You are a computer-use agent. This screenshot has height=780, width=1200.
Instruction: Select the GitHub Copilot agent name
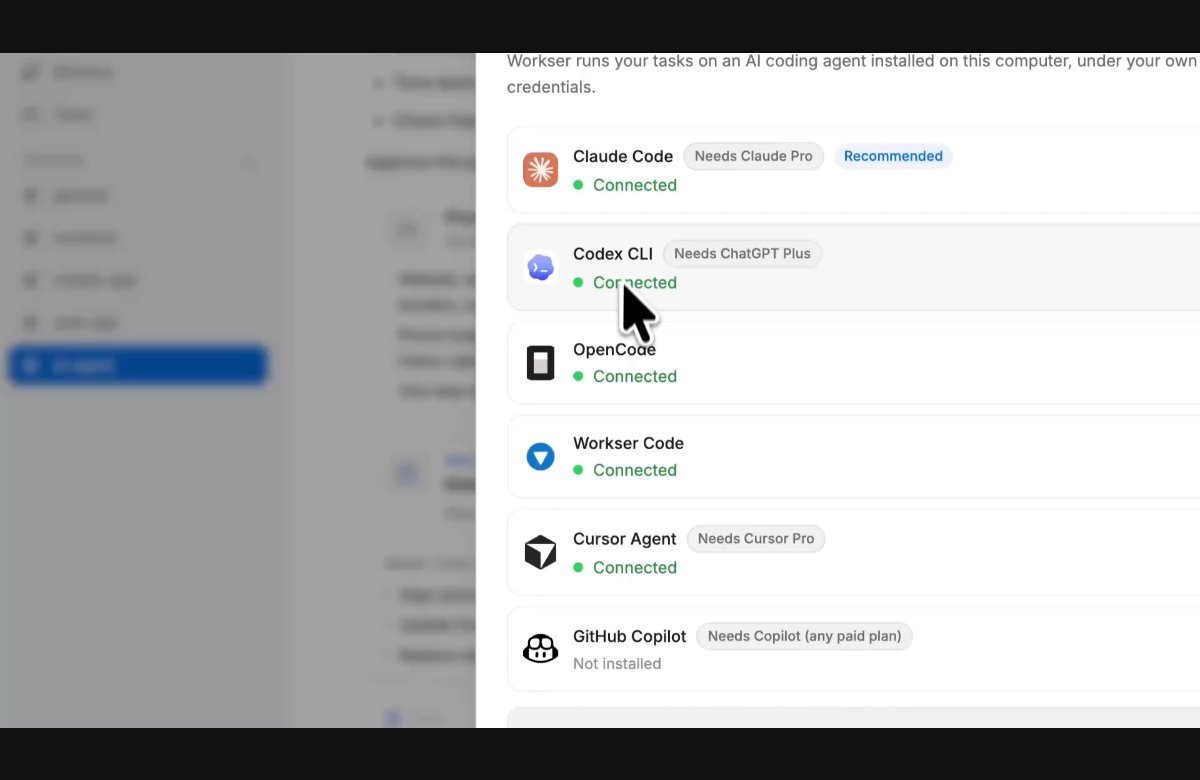click(630, 636)
